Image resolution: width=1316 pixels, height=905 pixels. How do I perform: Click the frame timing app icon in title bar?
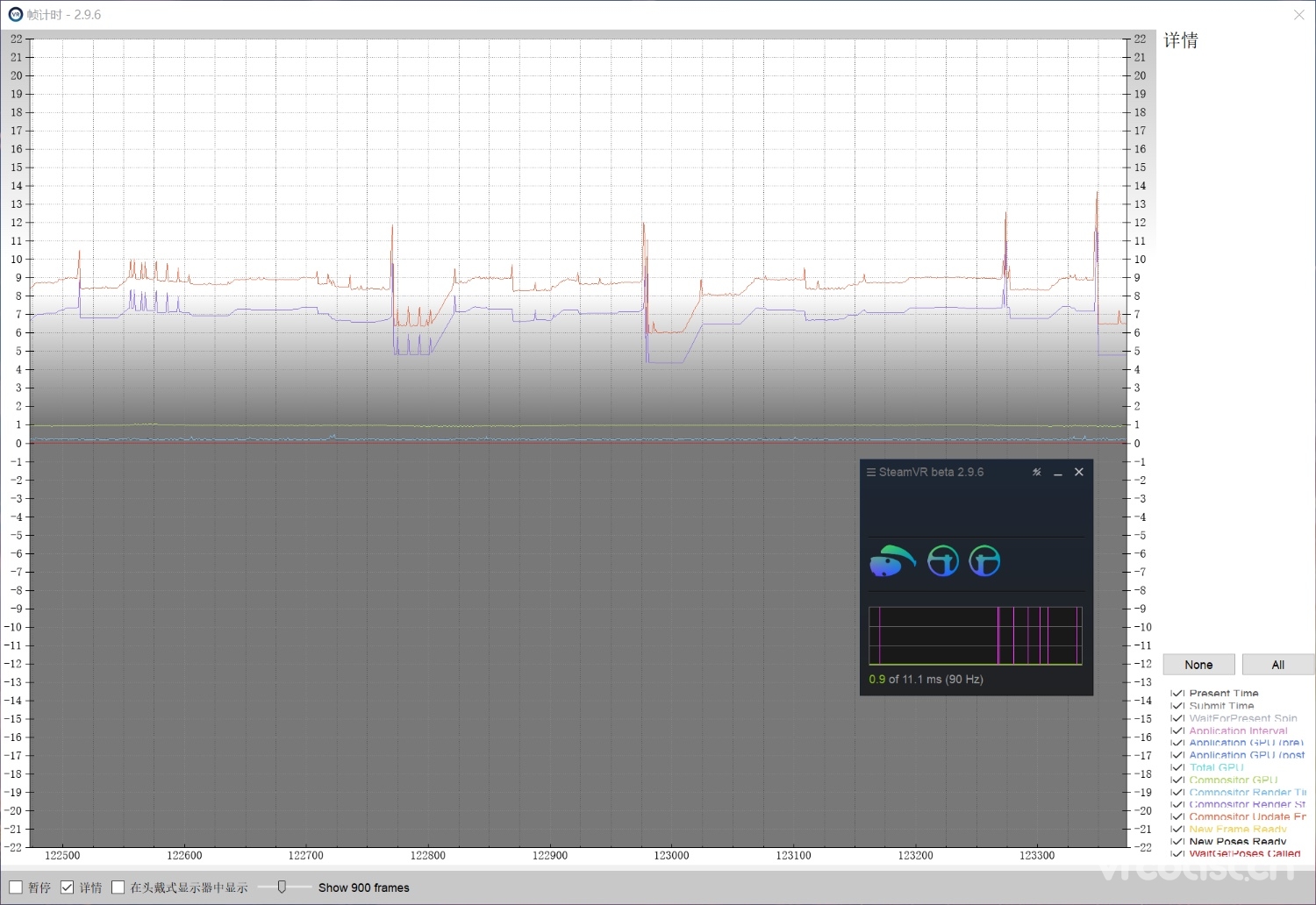click(x=15, y=14)
